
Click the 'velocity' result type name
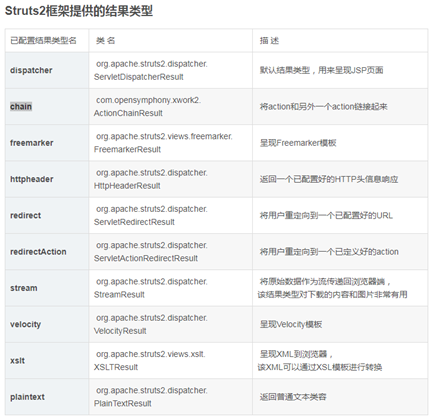25,325
